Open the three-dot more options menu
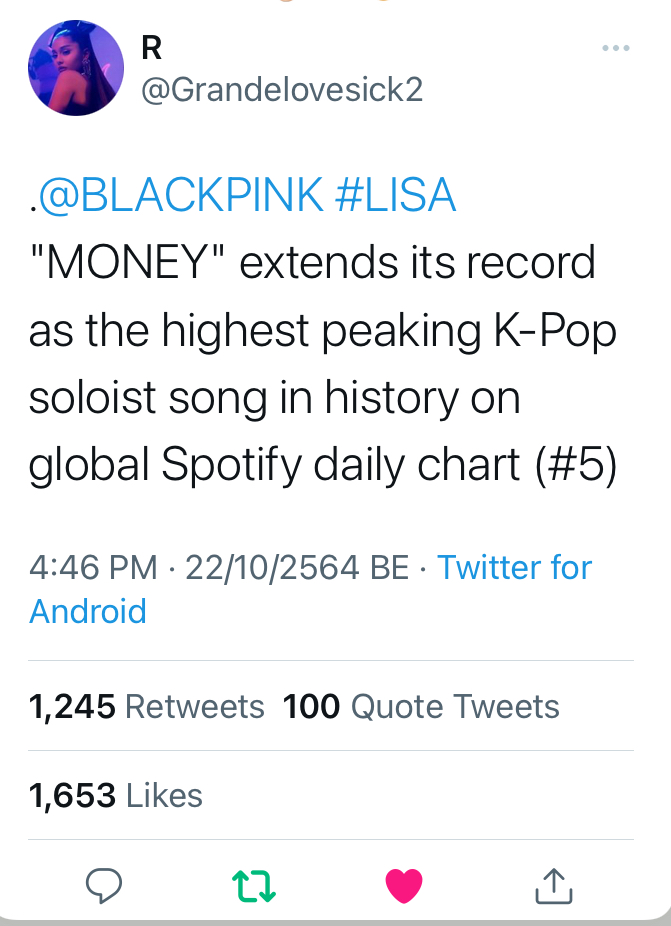Screen dimensions: 671x926 click(x=615, y=49)
